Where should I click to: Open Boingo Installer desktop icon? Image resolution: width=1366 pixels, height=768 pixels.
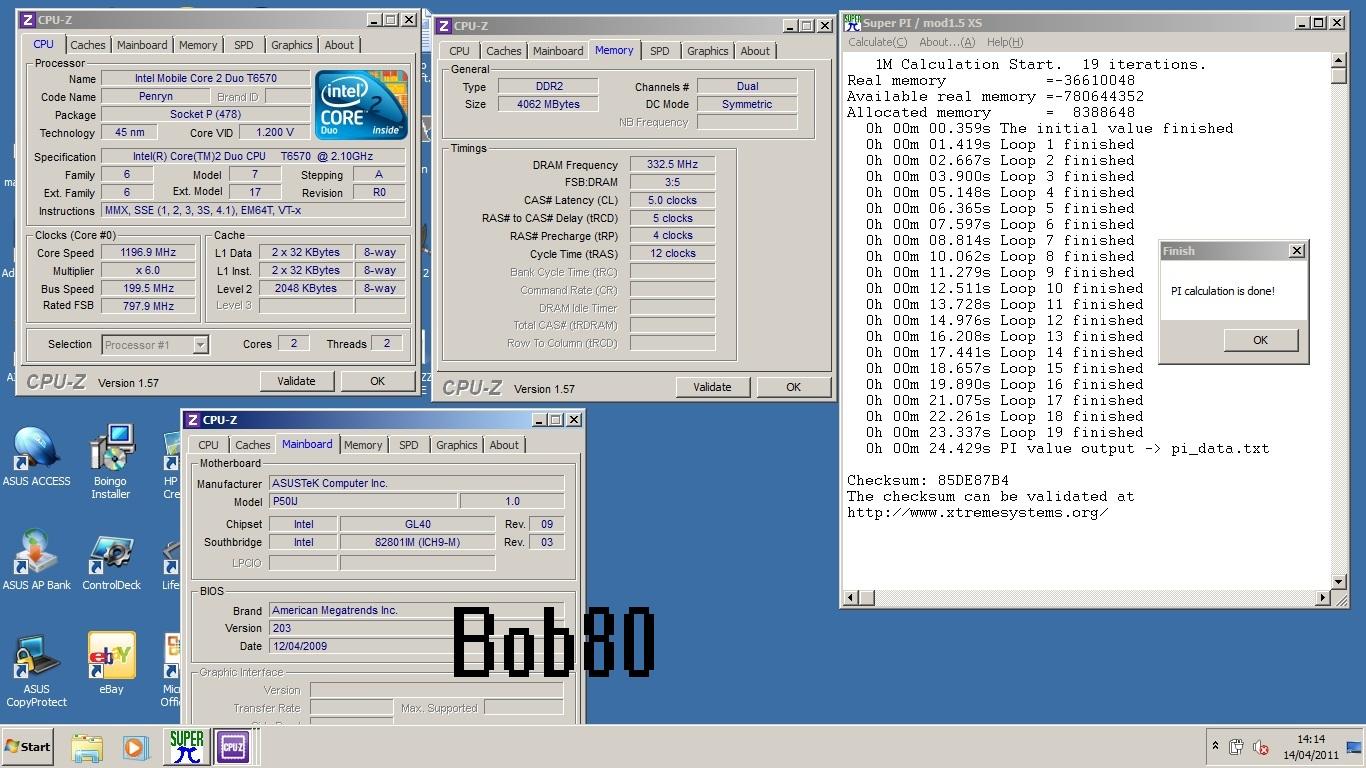[111, 462]
